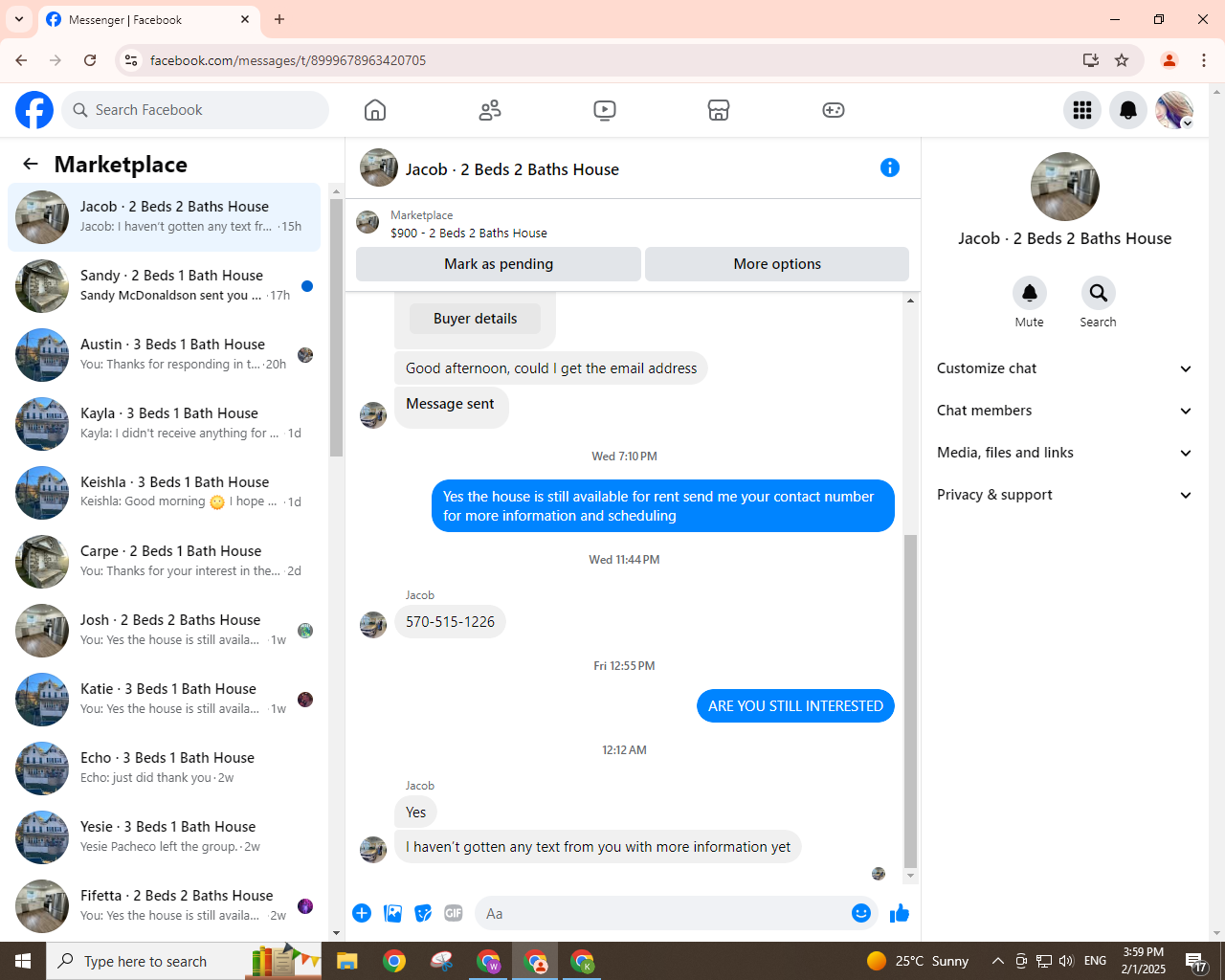The height and width of the screenshot is (980, 1225).
Task: Open Yesie · 3 Beds 1 Bath House chat
Action: tap(165, 837)
